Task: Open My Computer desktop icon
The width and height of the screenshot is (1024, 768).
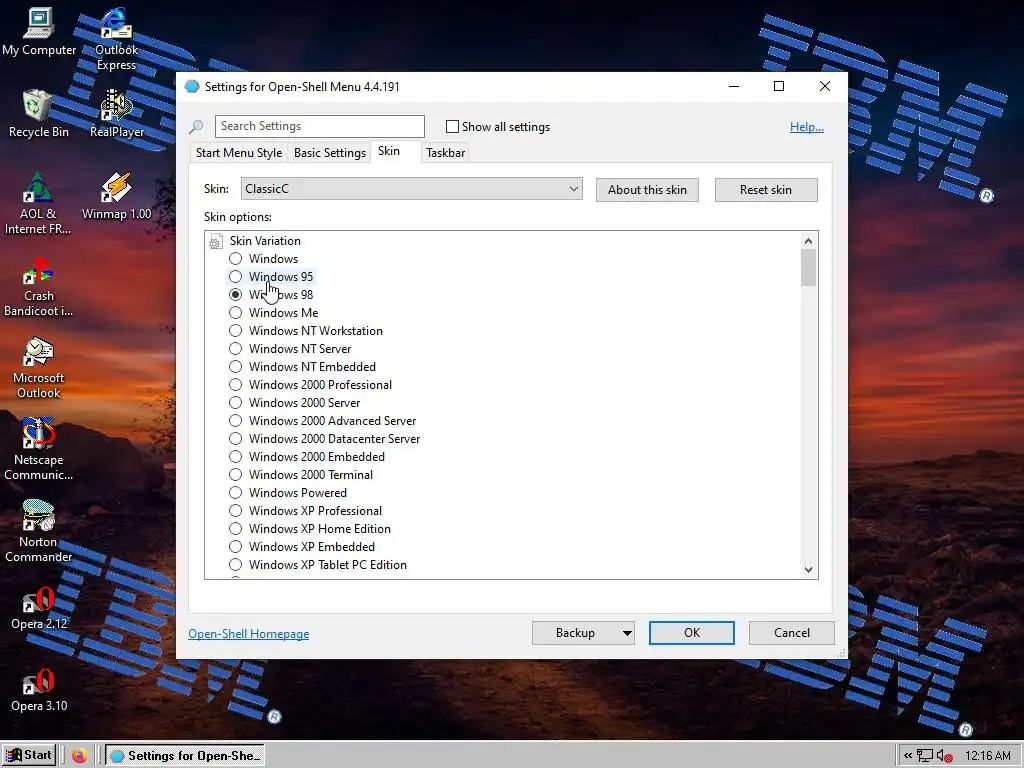Action: [x=39, y=31]
